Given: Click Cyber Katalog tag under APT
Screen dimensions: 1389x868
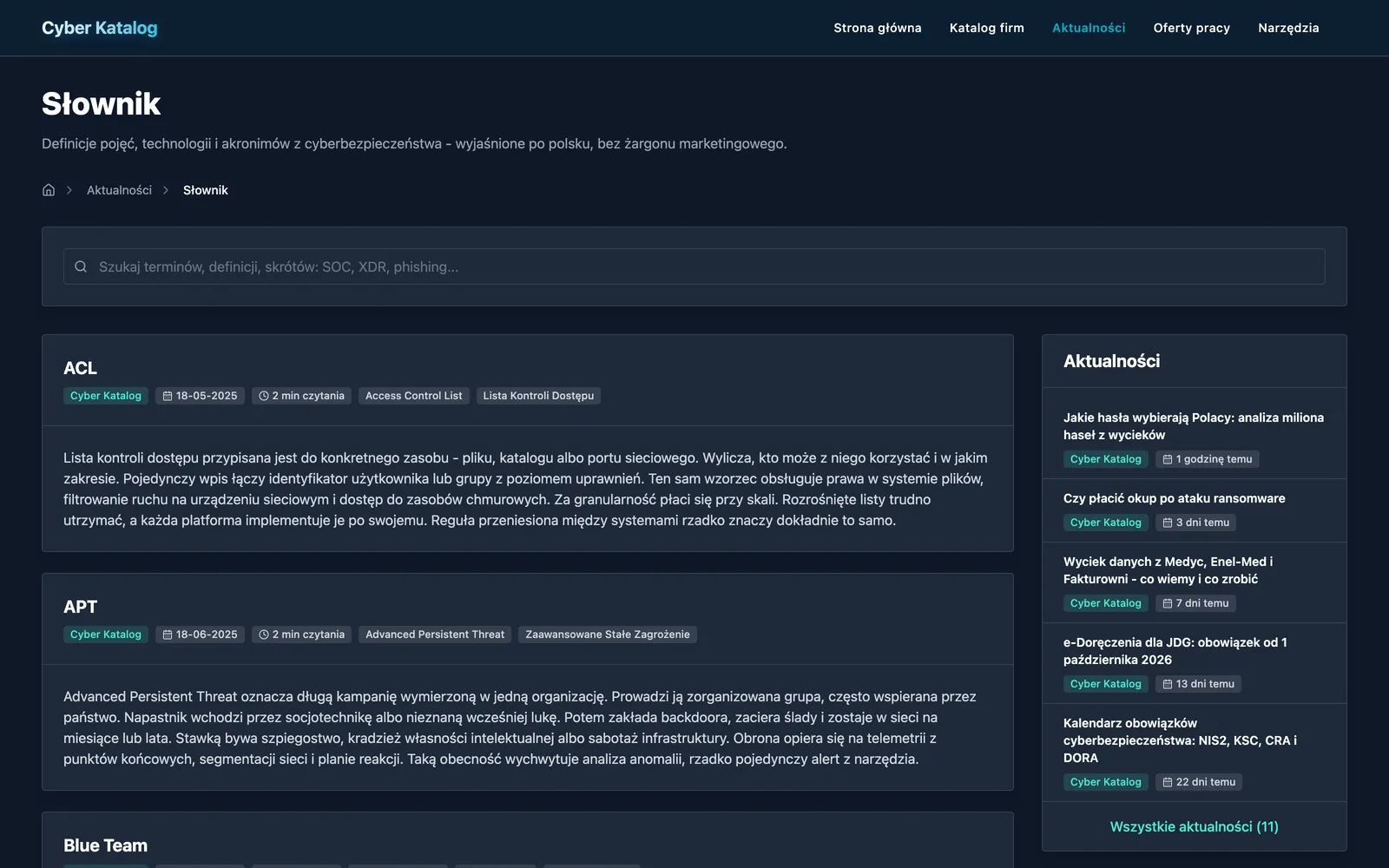Looking at the screenshot, I should tap(106, 635).
